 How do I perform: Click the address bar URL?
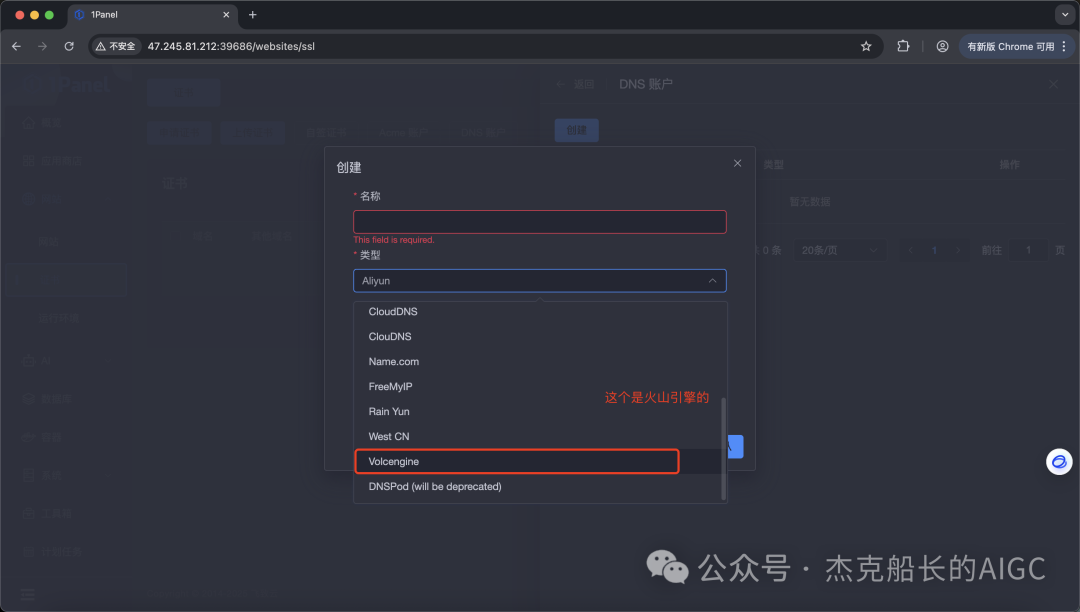tap(231, 46)
